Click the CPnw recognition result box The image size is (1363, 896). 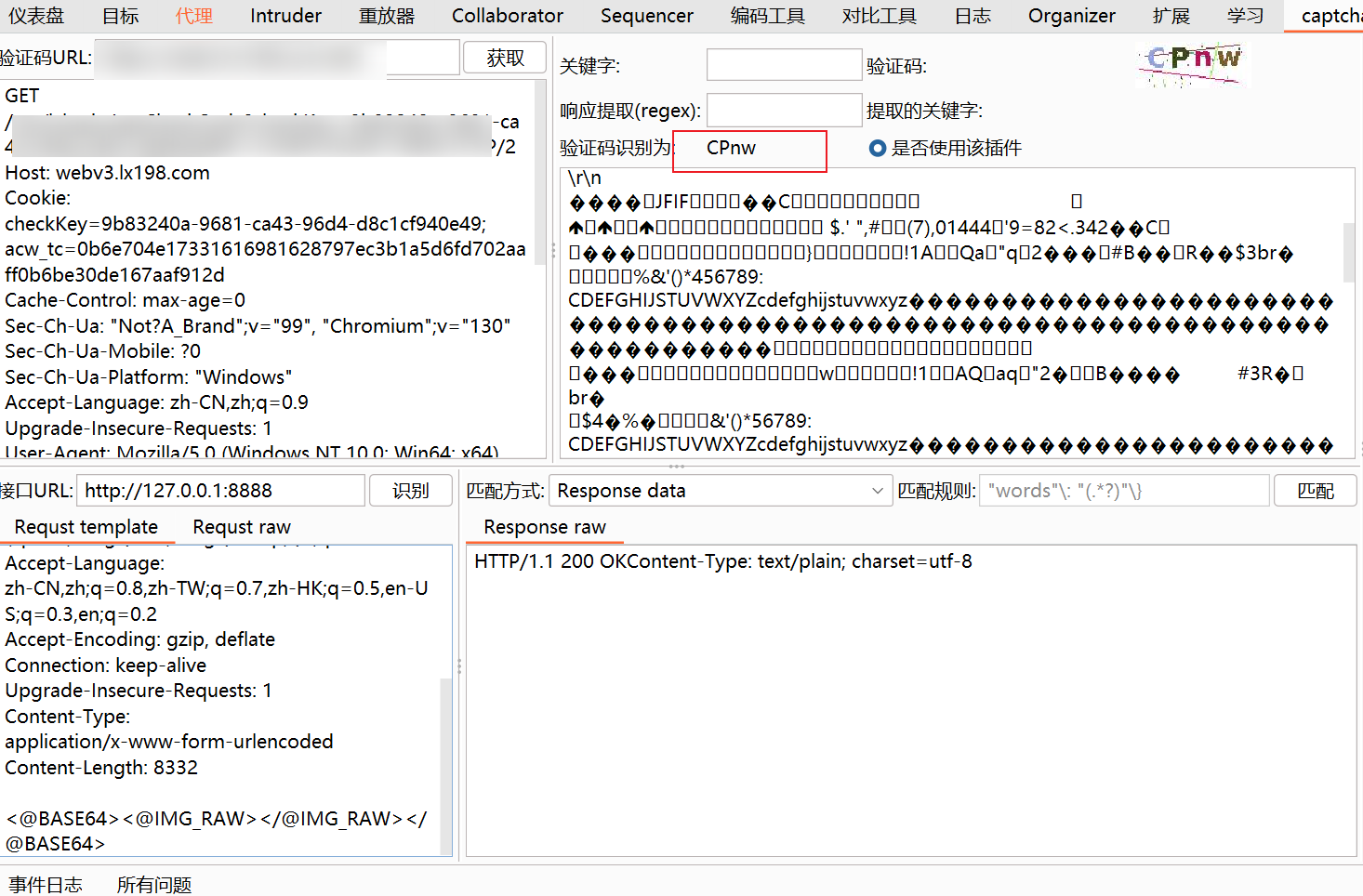[x=749, y=150]
